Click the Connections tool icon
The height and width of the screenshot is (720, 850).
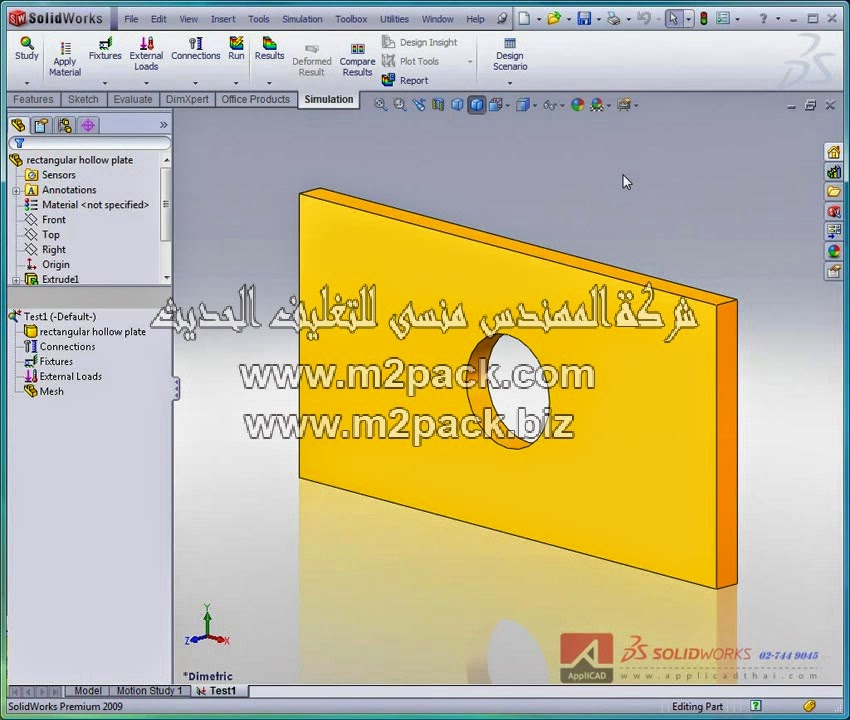point(196,48)
